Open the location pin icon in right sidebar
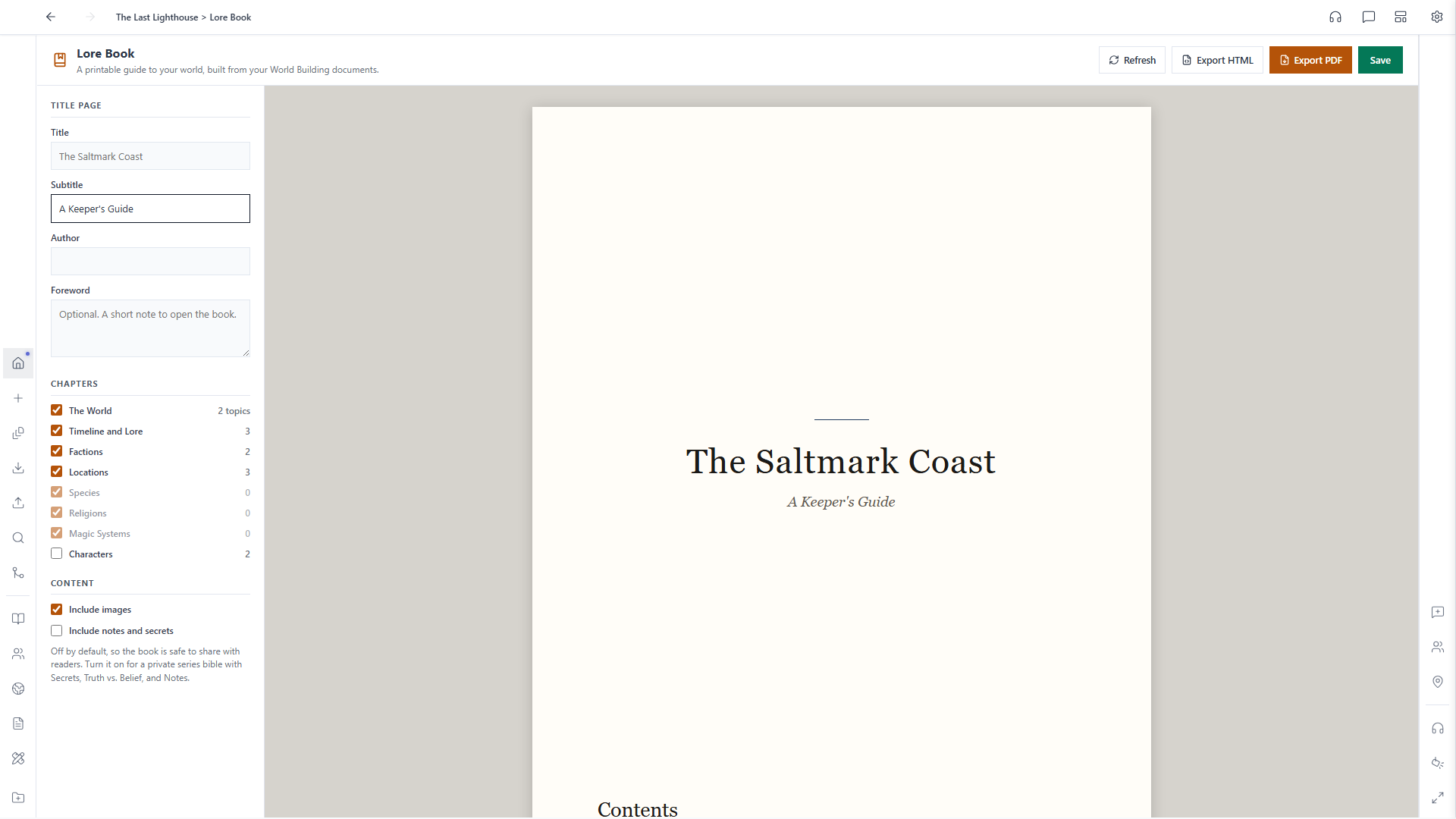Viewport: 1456px width, 819px height. 1438,682
